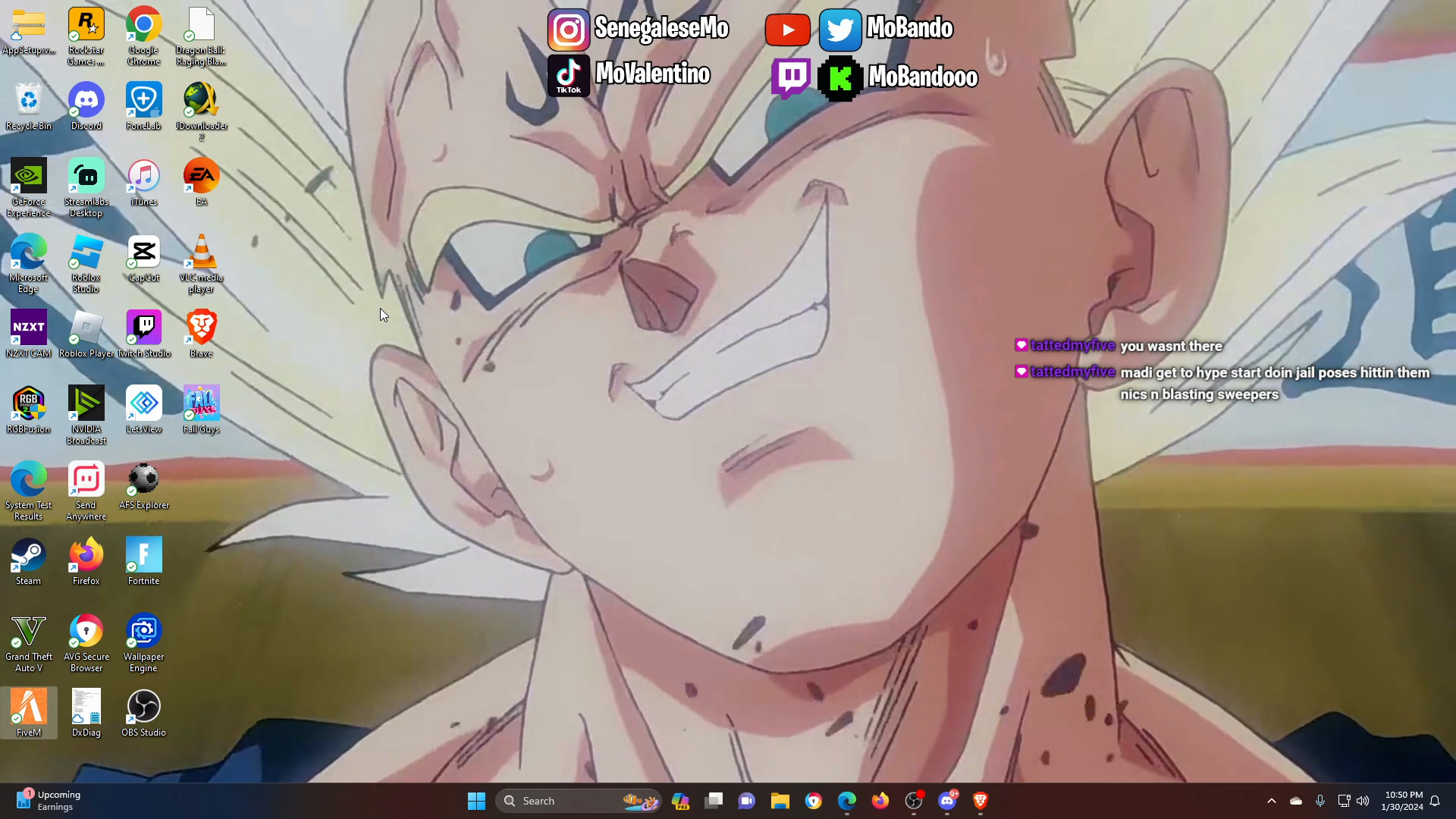Image resolution: width=1456 pixels, height=819 pixels.
Task: Show hidden system tray icons
Action: [1272, 801]
